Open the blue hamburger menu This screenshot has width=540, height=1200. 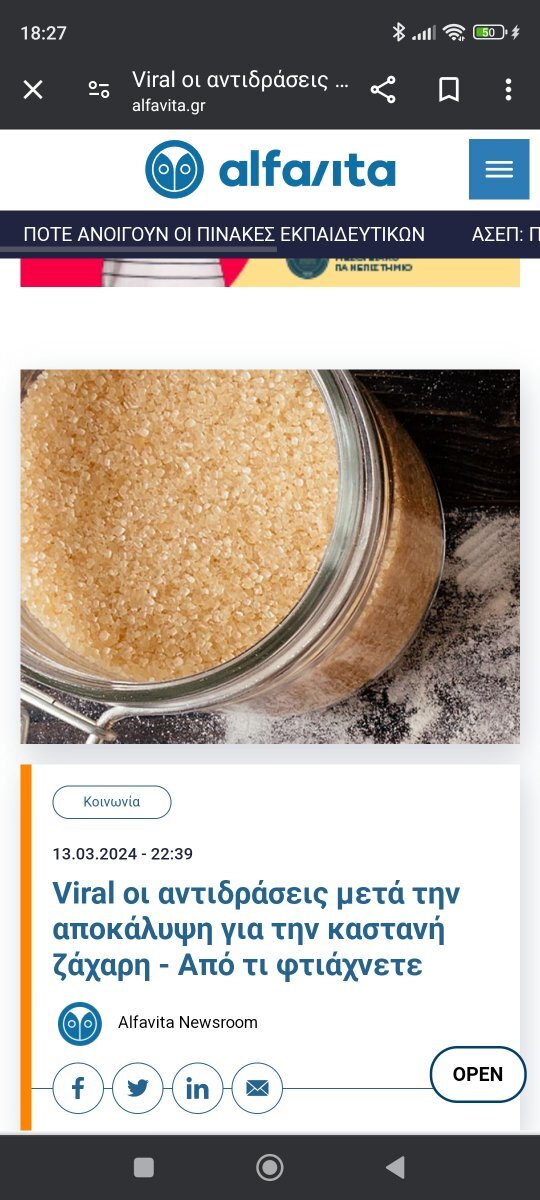pos(499,169)
